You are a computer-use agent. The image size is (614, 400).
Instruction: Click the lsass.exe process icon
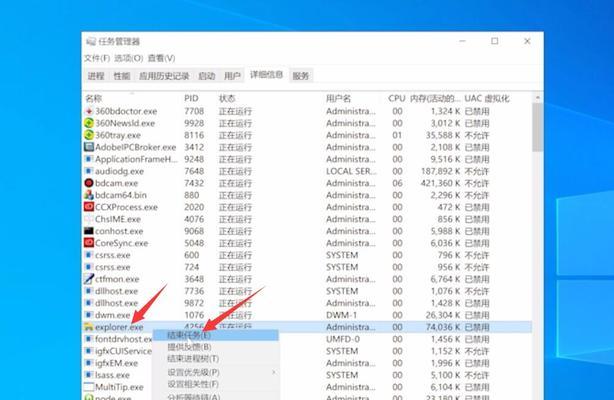coord(89,375)
